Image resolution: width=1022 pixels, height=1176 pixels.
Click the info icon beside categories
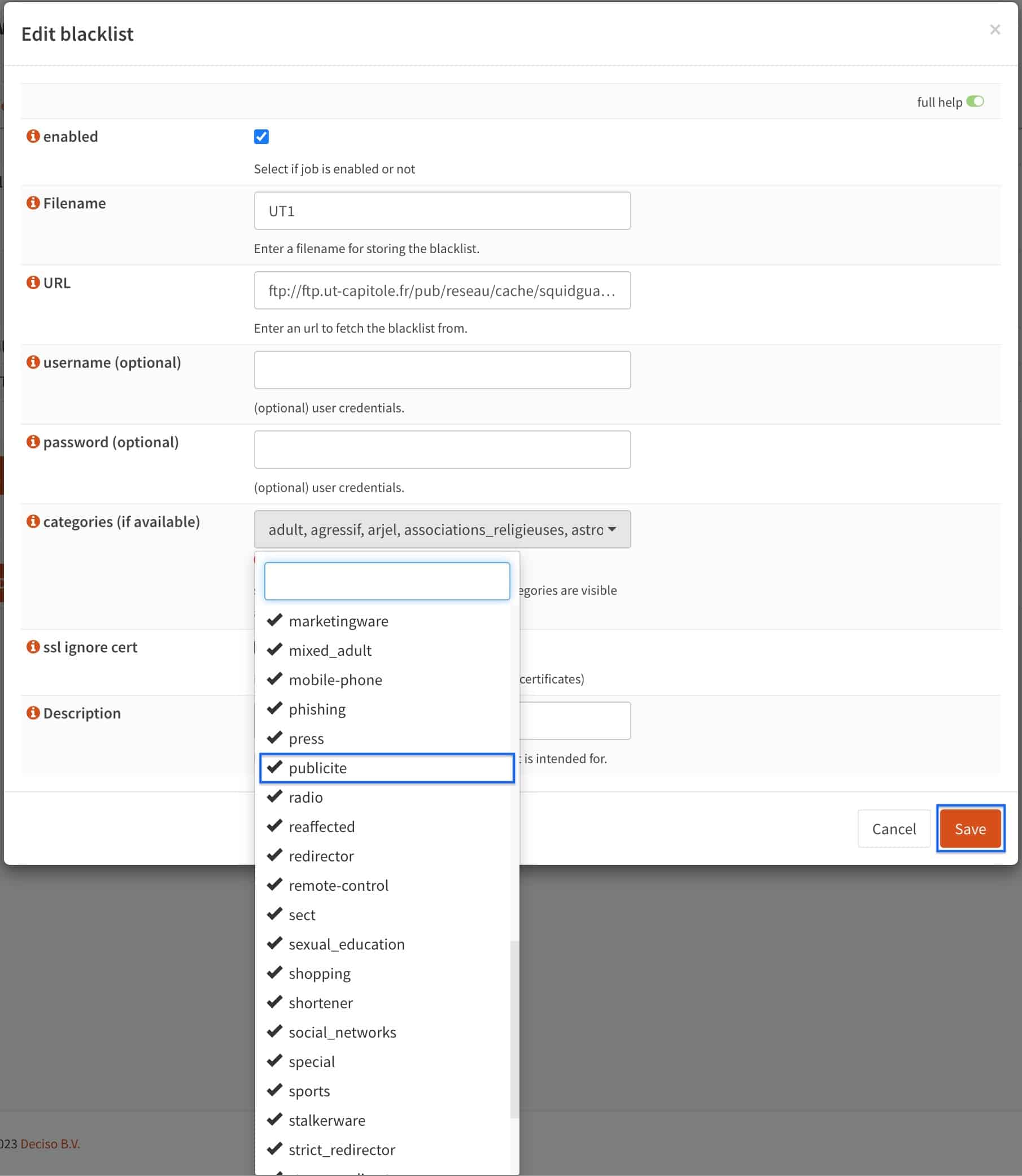click(x=33, y=521)
